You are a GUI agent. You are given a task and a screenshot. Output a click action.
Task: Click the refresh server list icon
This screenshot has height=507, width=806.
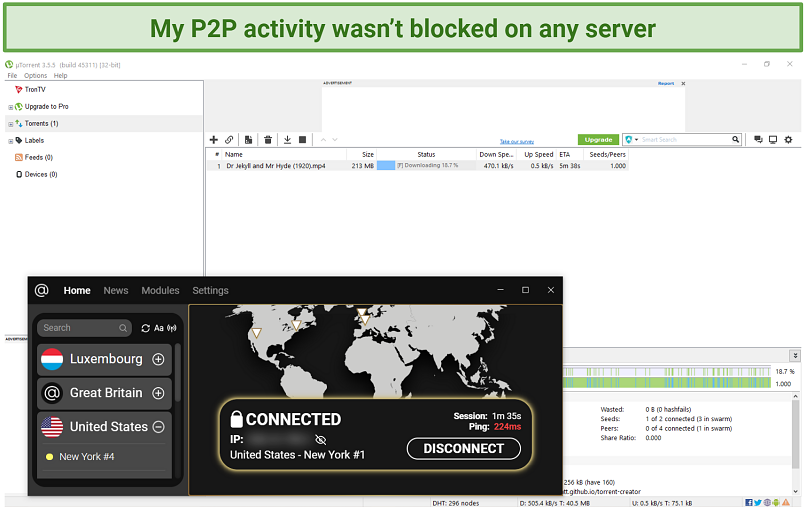click(x=146, y=328)
